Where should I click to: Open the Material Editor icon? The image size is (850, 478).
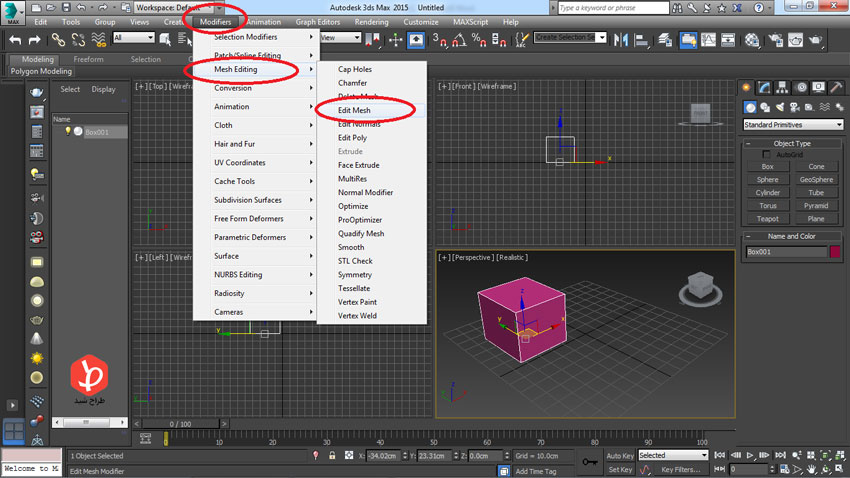(752, 40)
